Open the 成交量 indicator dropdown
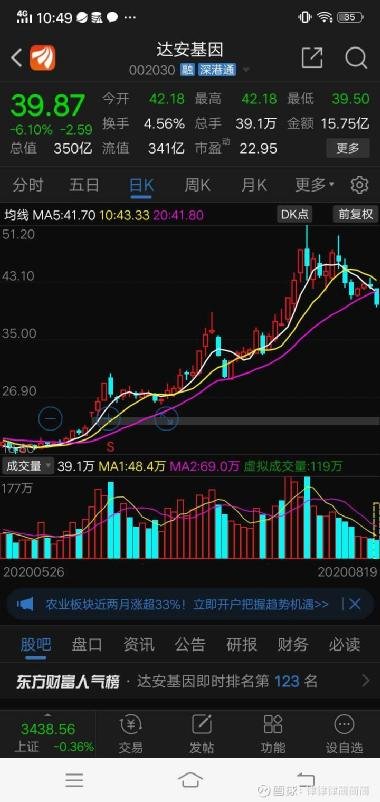This screenshot has width=380, height=802. coord(28,466)
